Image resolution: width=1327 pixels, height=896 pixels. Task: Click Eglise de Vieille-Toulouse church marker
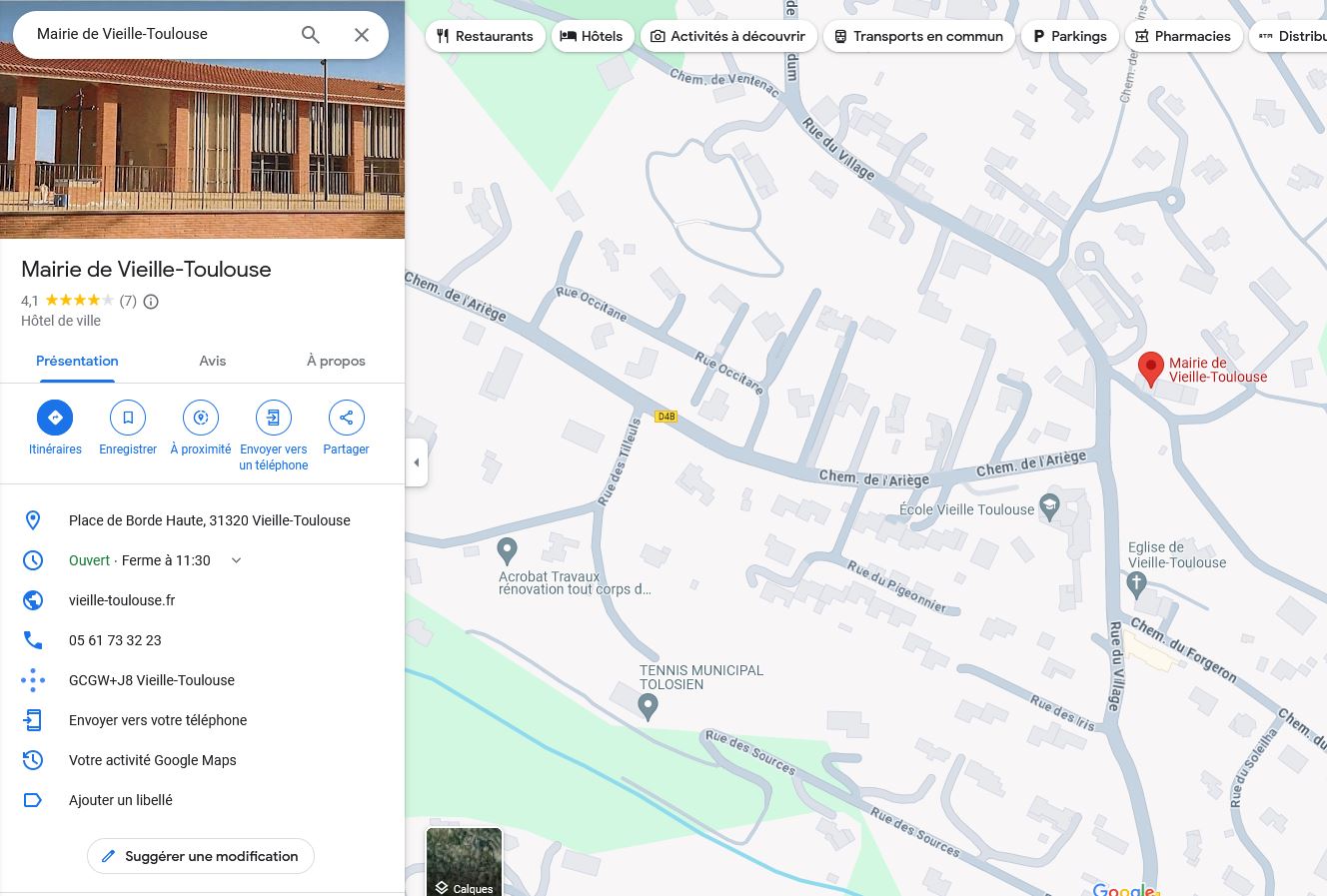(x=1136, y=585)
